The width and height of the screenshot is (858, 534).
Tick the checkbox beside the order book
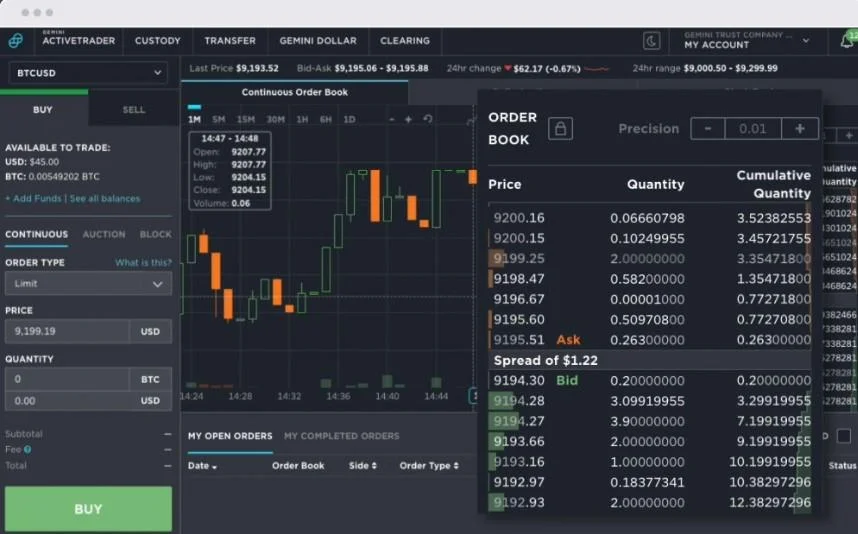point(843,436)
